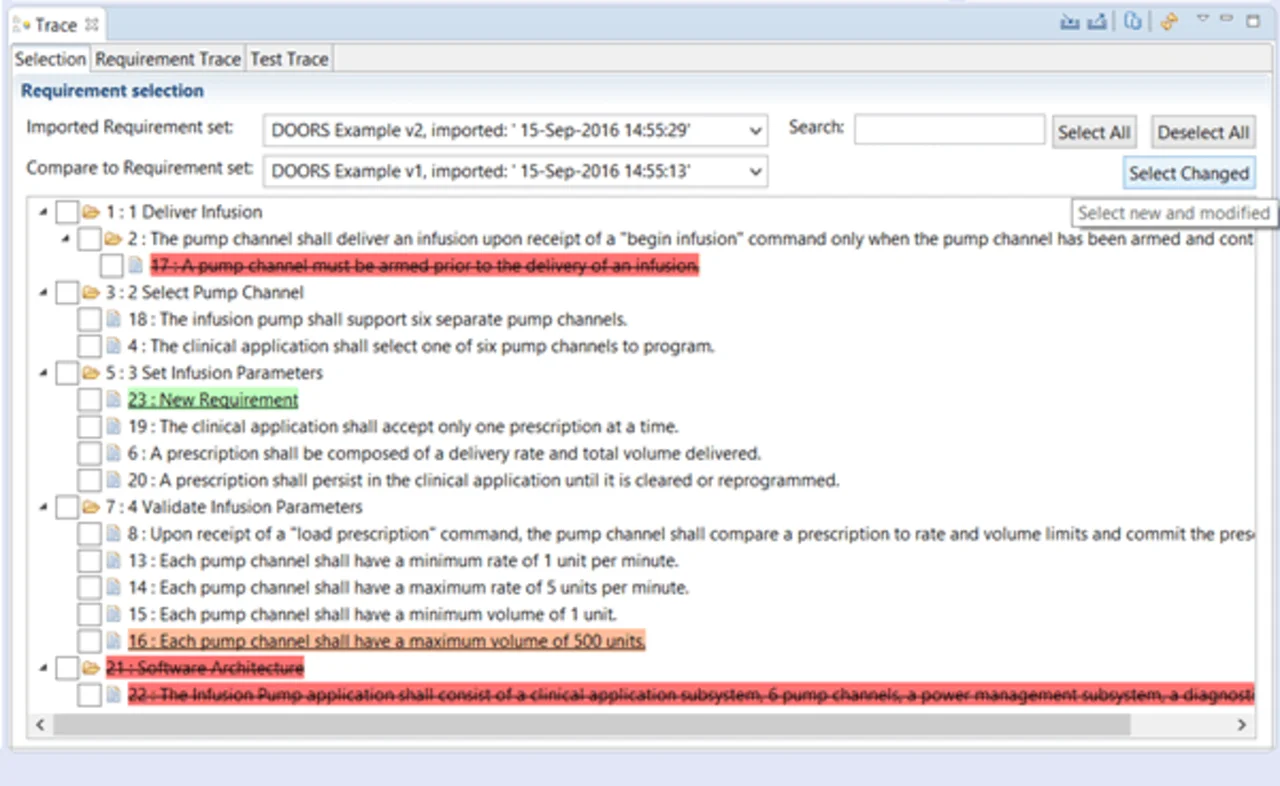Click horizontal scrollbar right arrow
Screen dimensions: 1280x786
(x=1242, y=724)
